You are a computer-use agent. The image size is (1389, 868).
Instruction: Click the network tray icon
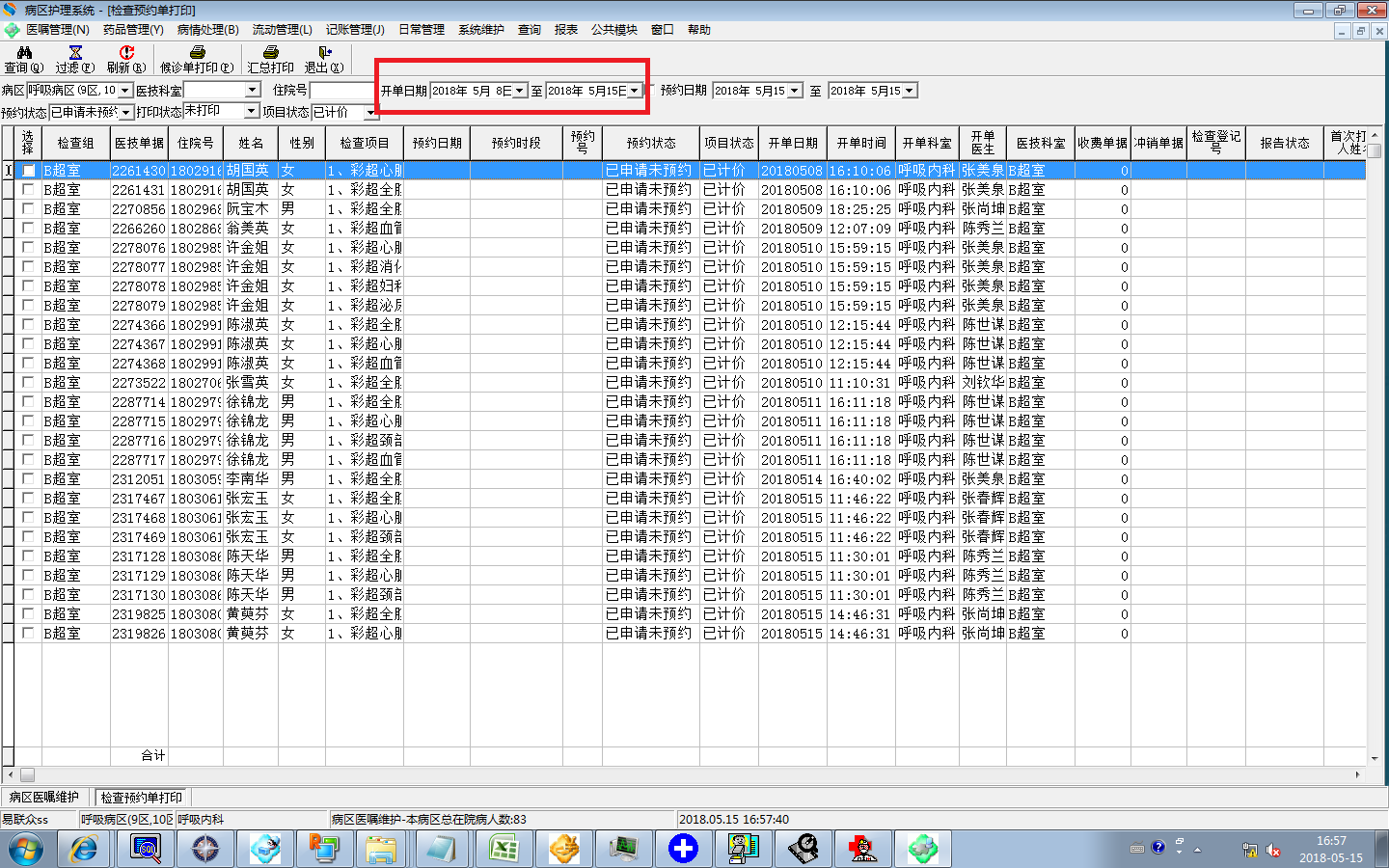pos(1250,850)
